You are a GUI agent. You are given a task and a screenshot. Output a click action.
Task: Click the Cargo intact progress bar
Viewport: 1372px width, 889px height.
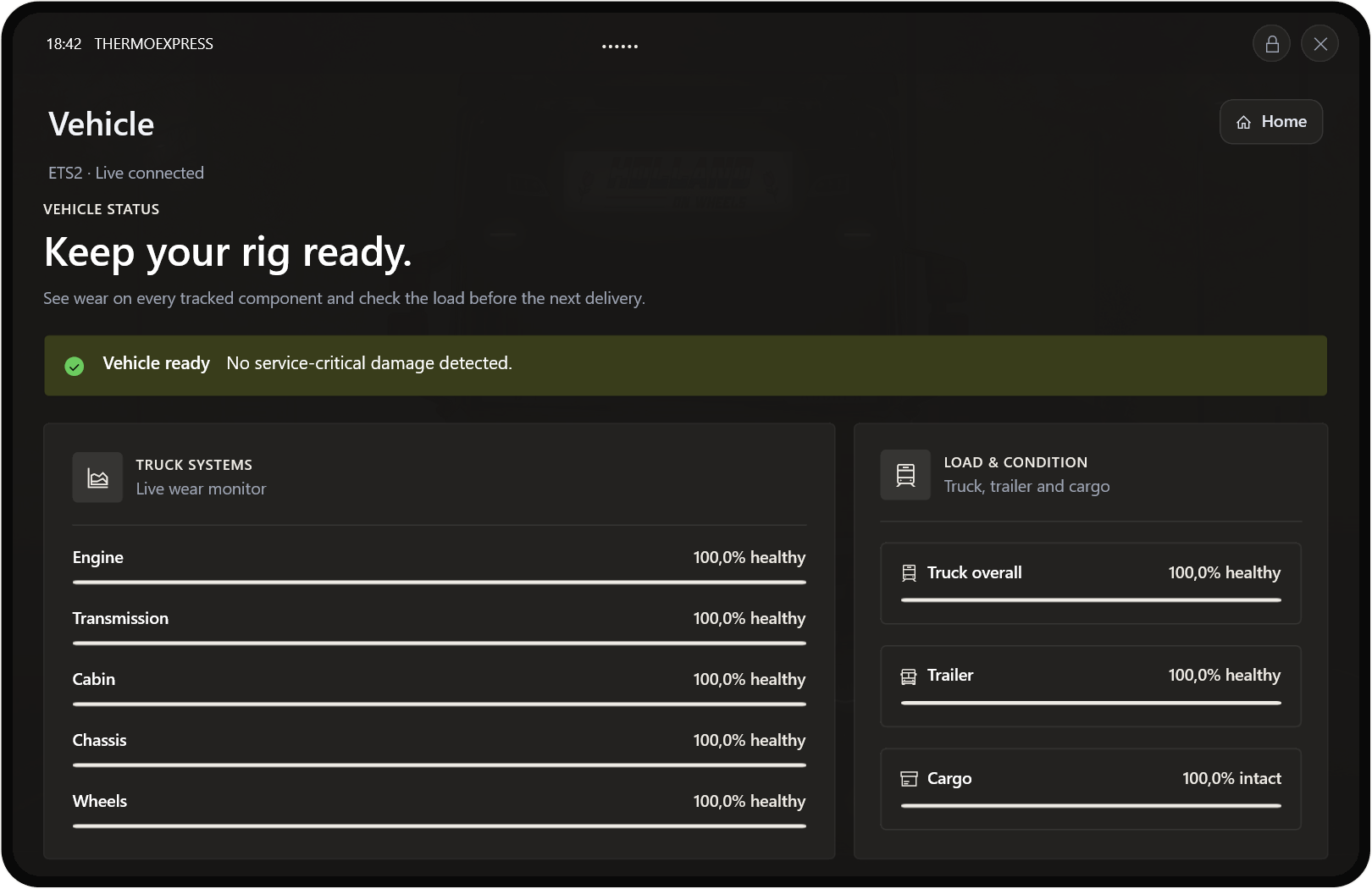click(1091, 806)
